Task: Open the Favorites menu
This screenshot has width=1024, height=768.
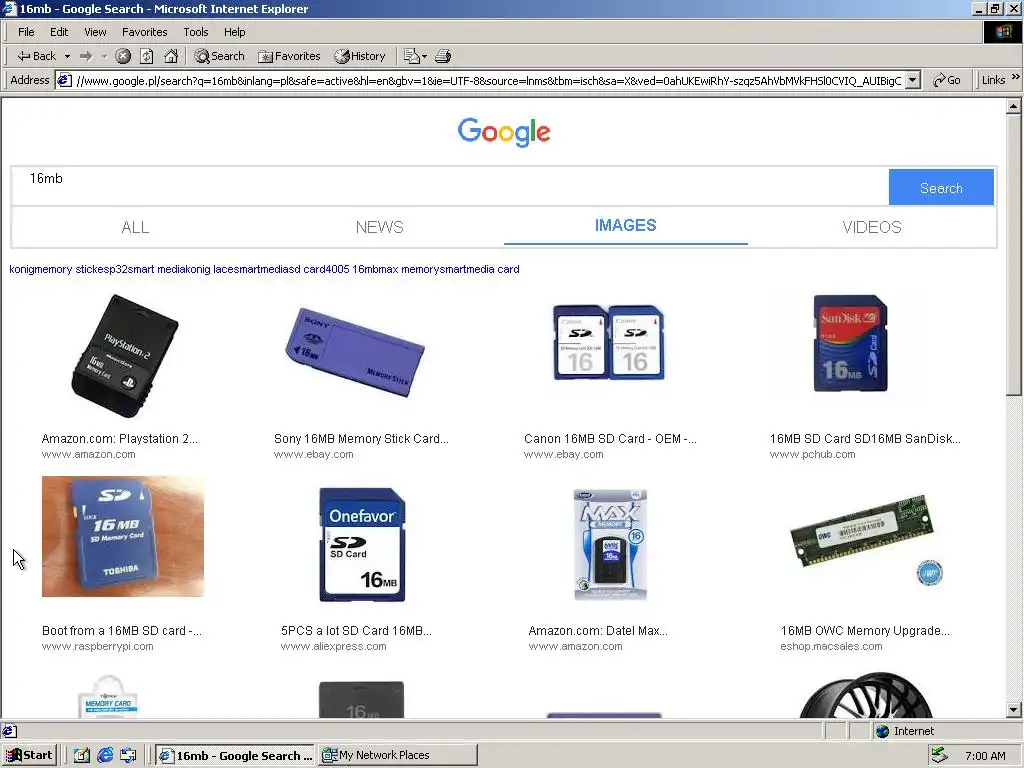Action: point(144,32)
